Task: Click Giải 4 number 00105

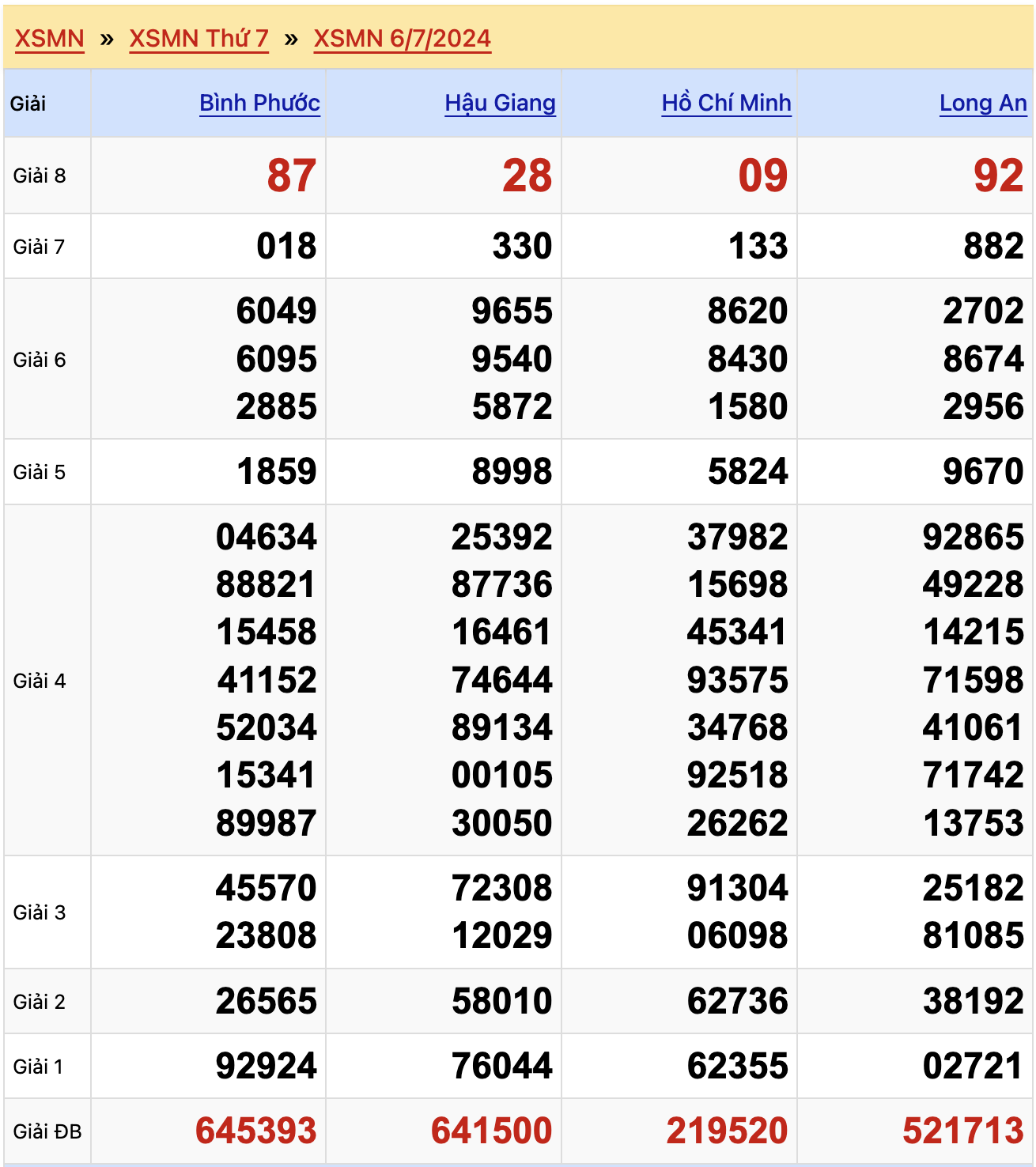Action: click(502, 775)
